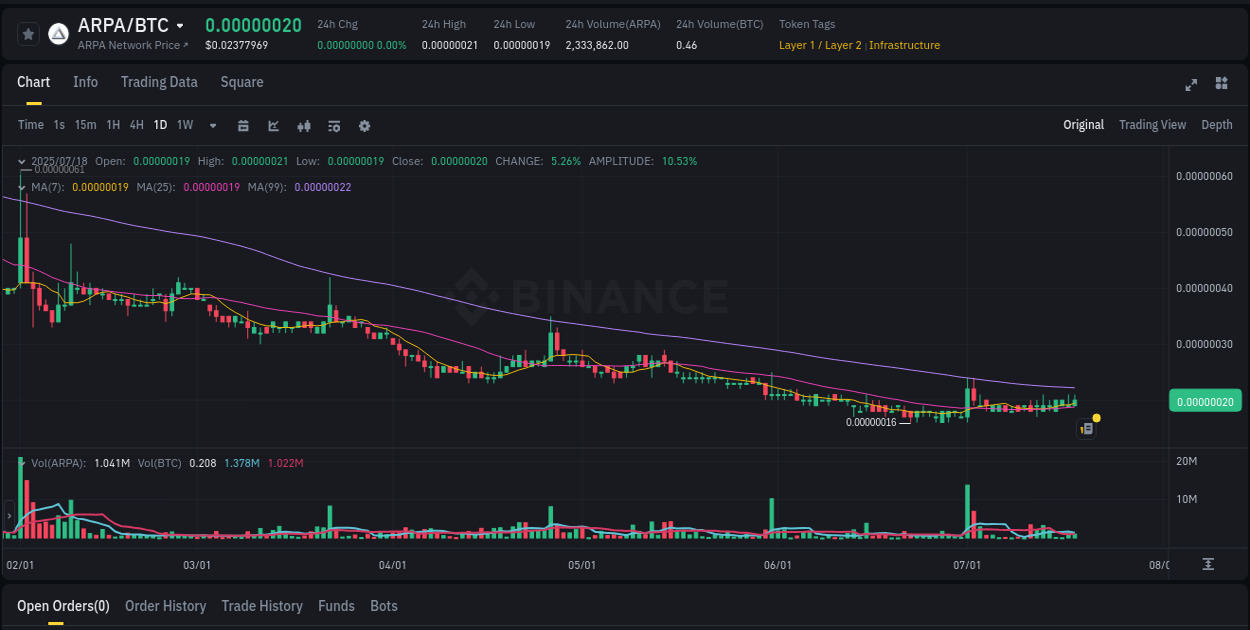The width and height of the screenshot is (1250, 630).
Task: Collapse the Vol(ARPA) indicator chevron
Action: [22, 463]
